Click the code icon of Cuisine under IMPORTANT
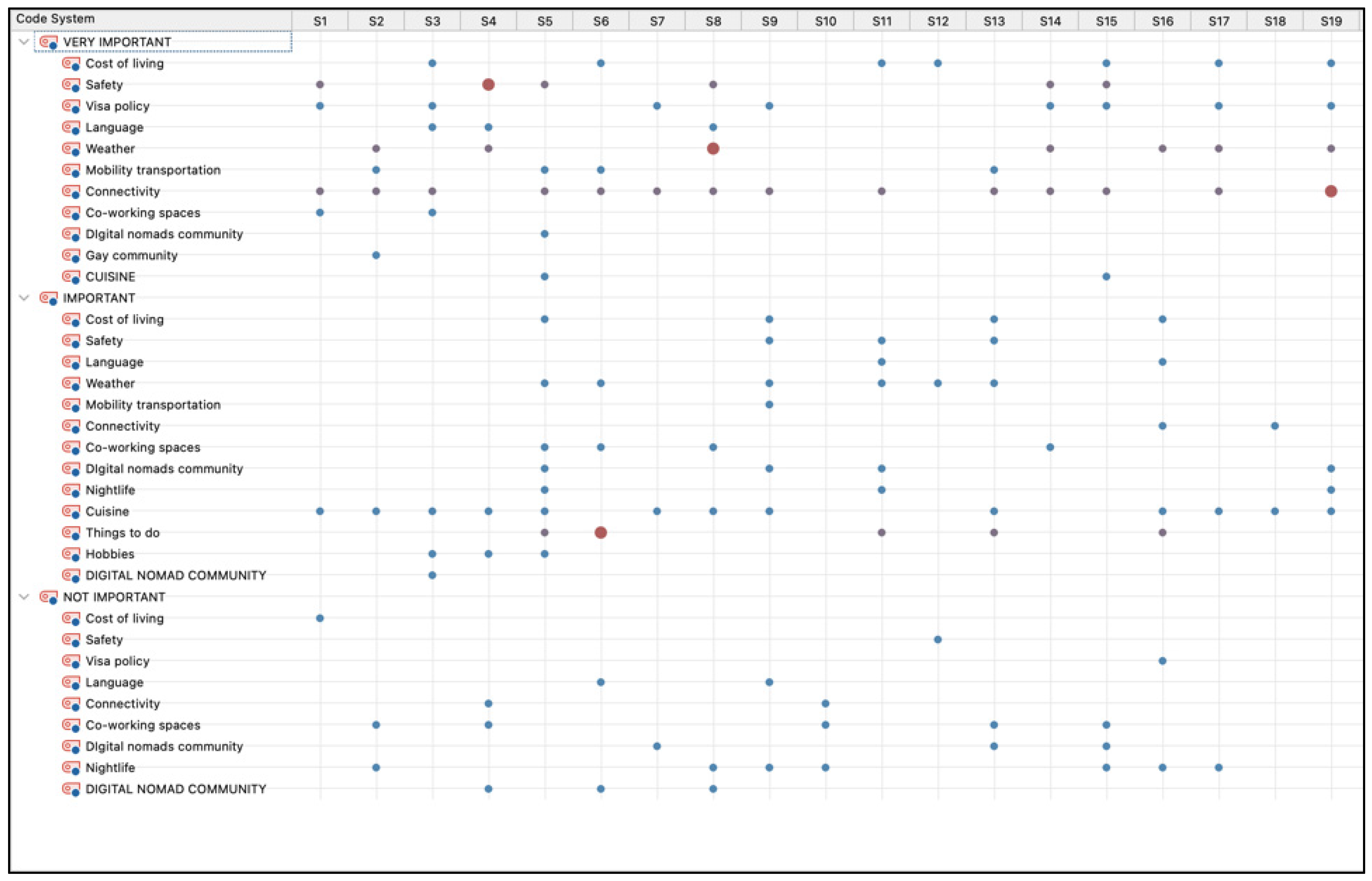 point(71,512)
